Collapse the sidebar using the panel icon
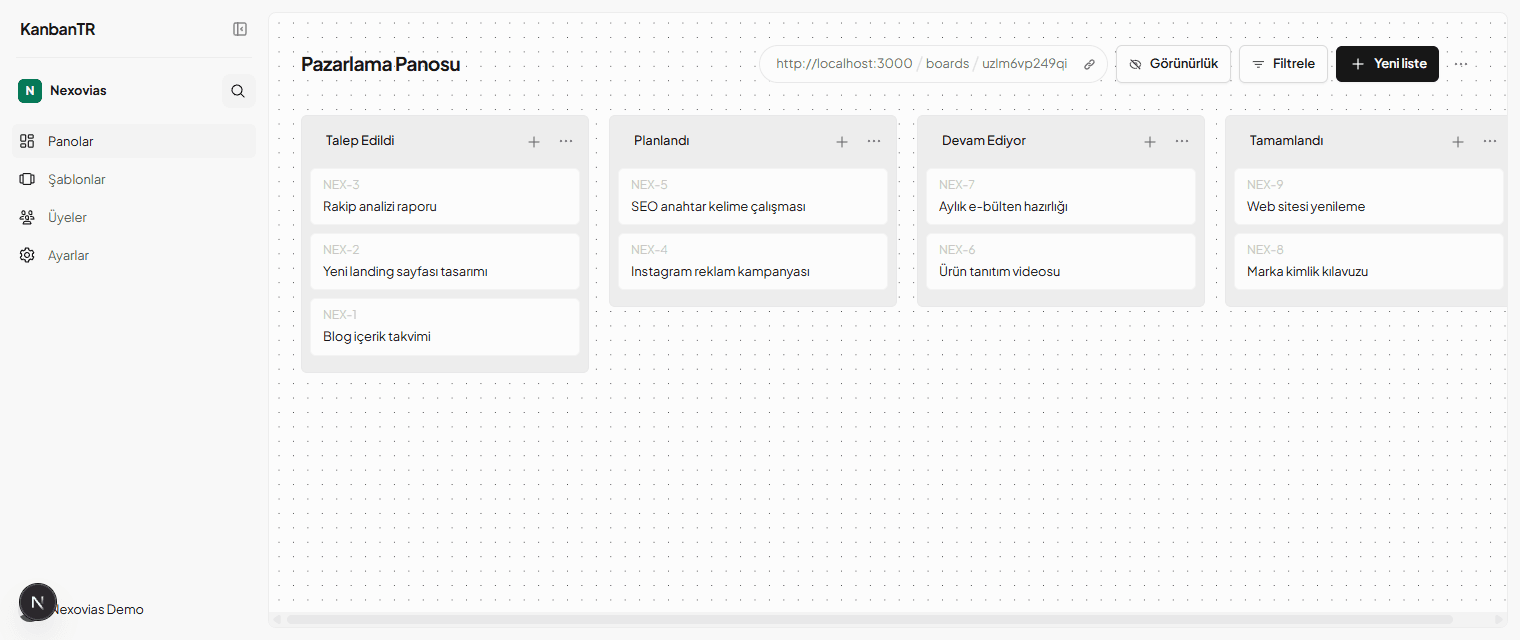 [240, 29]
